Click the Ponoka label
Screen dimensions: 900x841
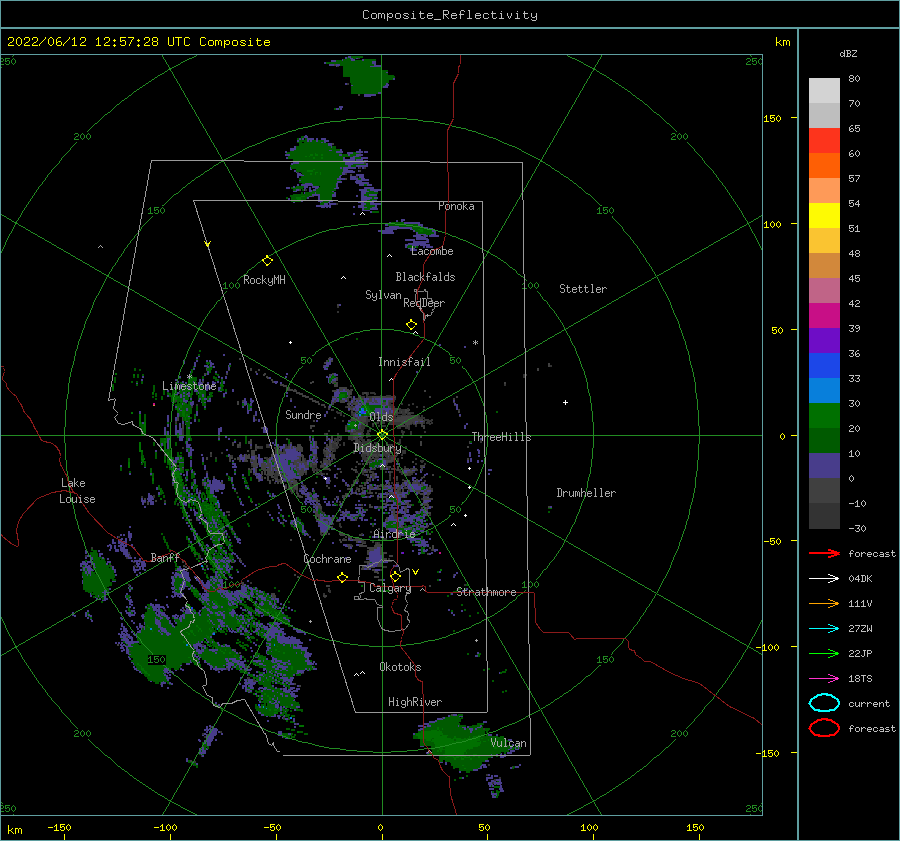tap(456, 206)
